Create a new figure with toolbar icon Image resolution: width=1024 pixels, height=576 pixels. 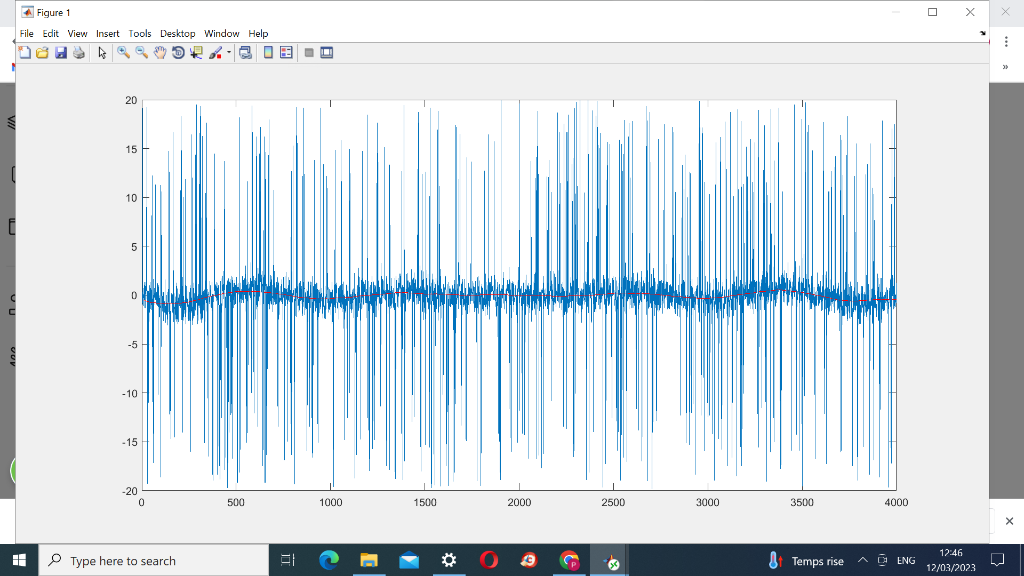tap(25, 53)
